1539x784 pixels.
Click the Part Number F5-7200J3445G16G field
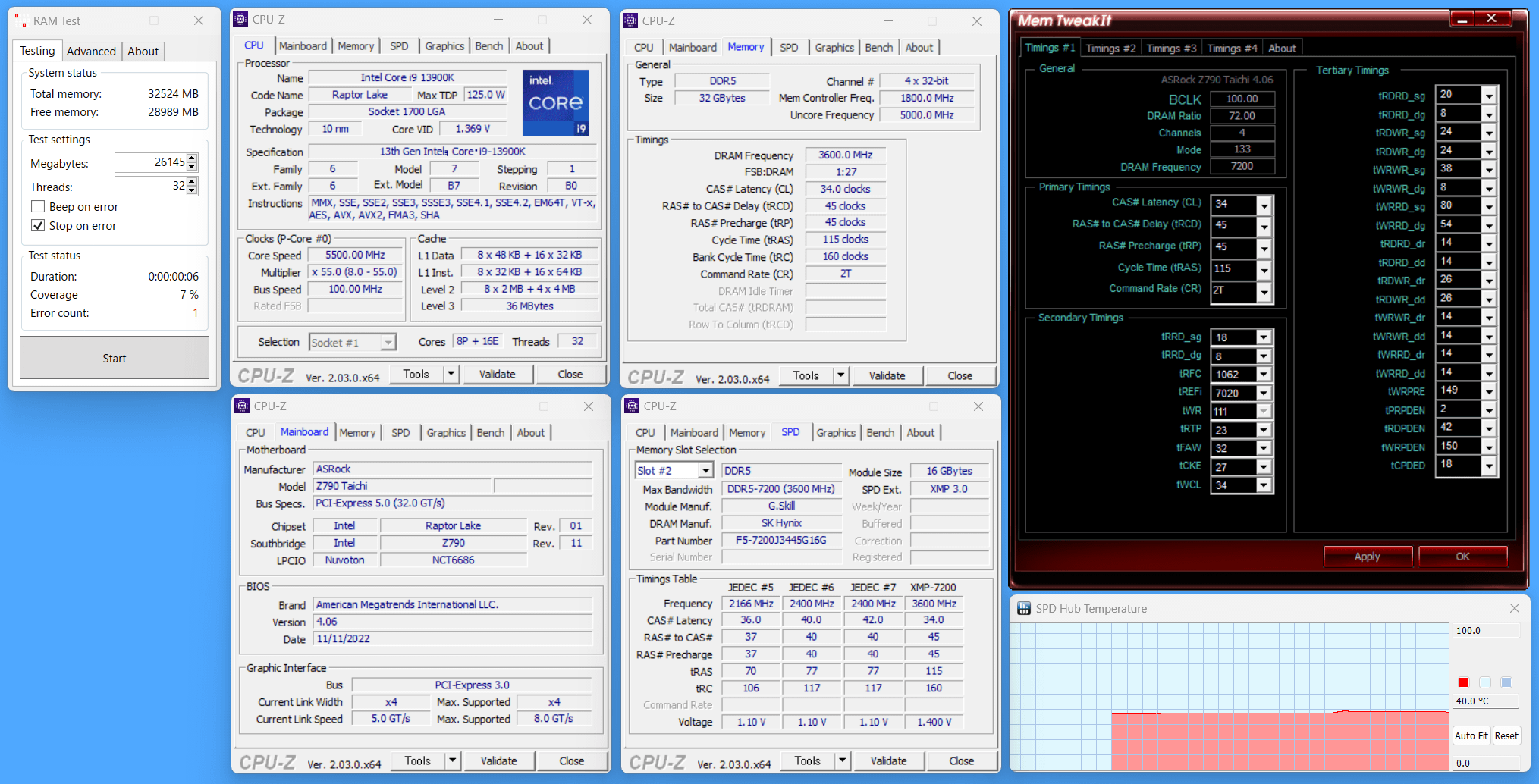tap(781, 541)
